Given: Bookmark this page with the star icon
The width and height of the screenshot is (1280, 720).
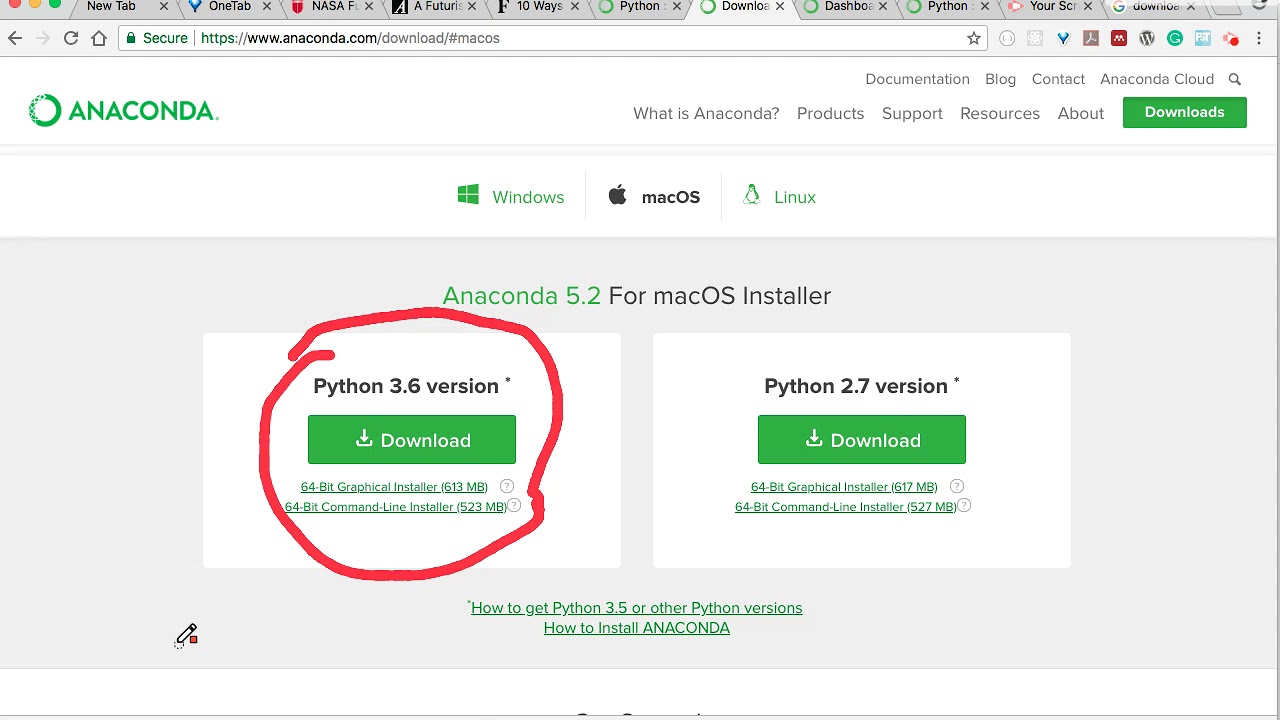Looking at the screenshot, I should (974, 38).
